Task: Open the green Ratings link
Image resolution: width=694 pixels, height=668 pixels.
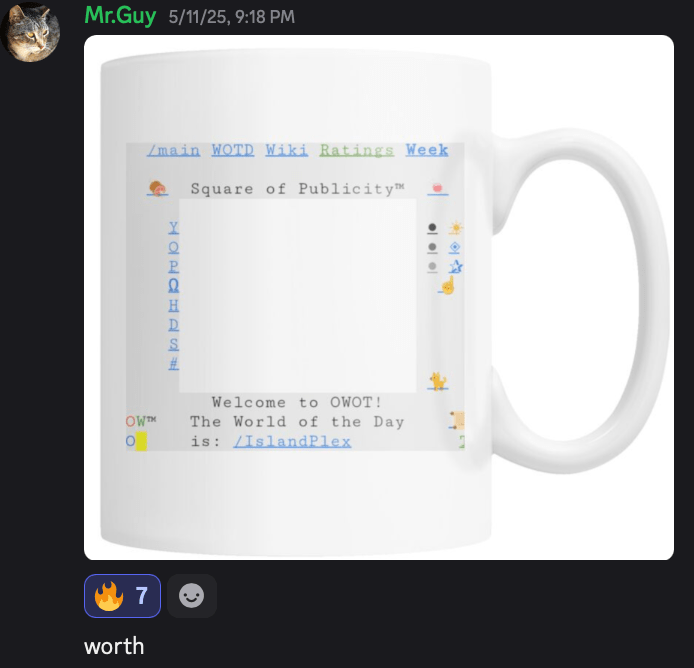Action: click(357, 150)
